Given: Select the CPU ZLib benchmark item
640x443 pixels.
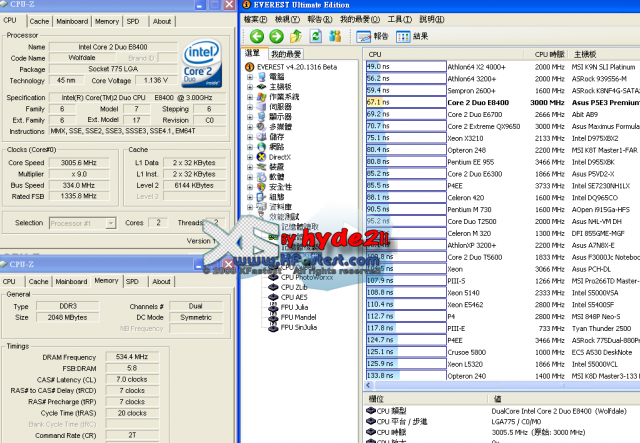Looking at the screenshot, I should coord(288,287).
